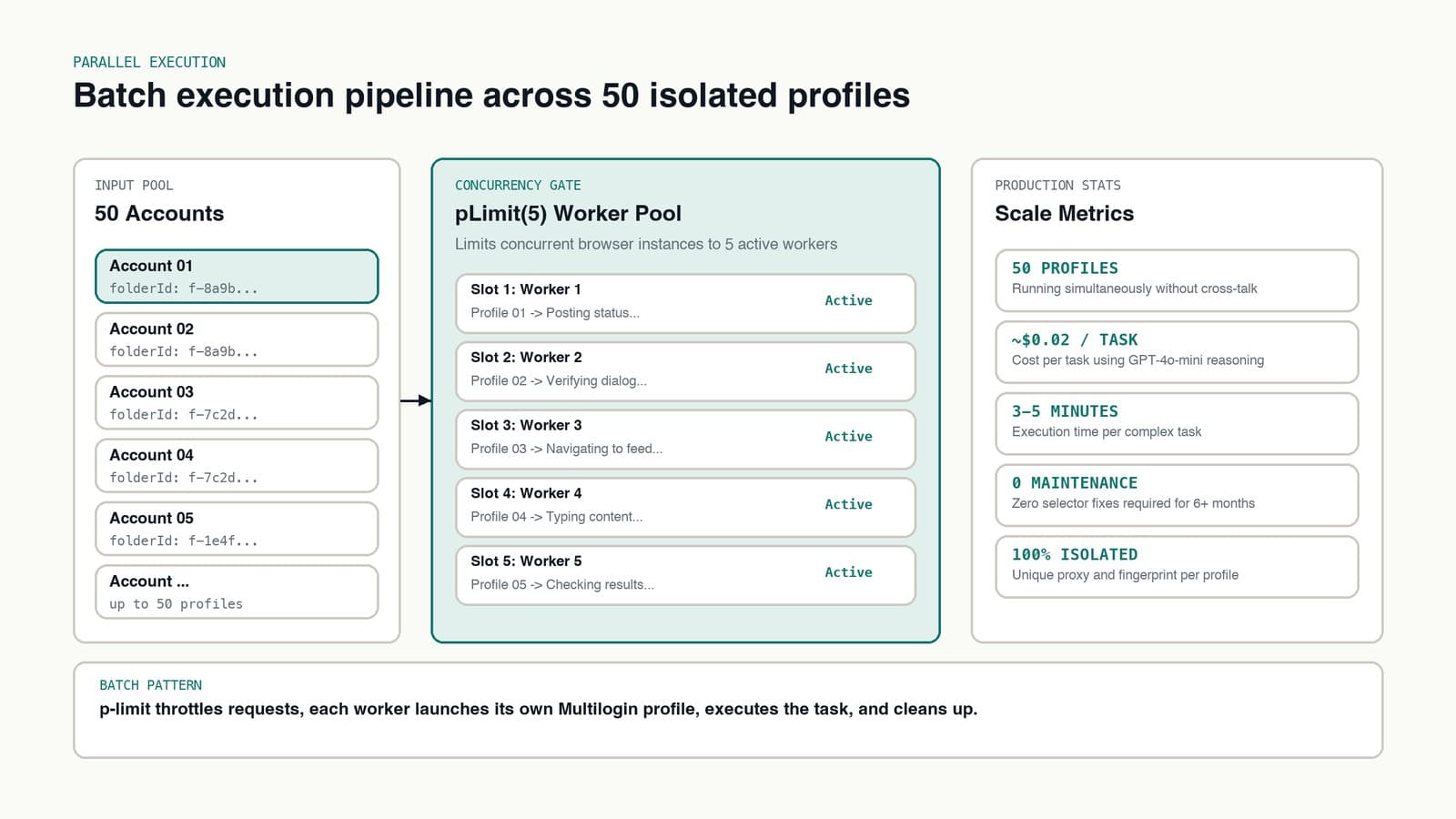
Task: Click the 'BATCH PATTERN' label
Action: click(150, 685)
